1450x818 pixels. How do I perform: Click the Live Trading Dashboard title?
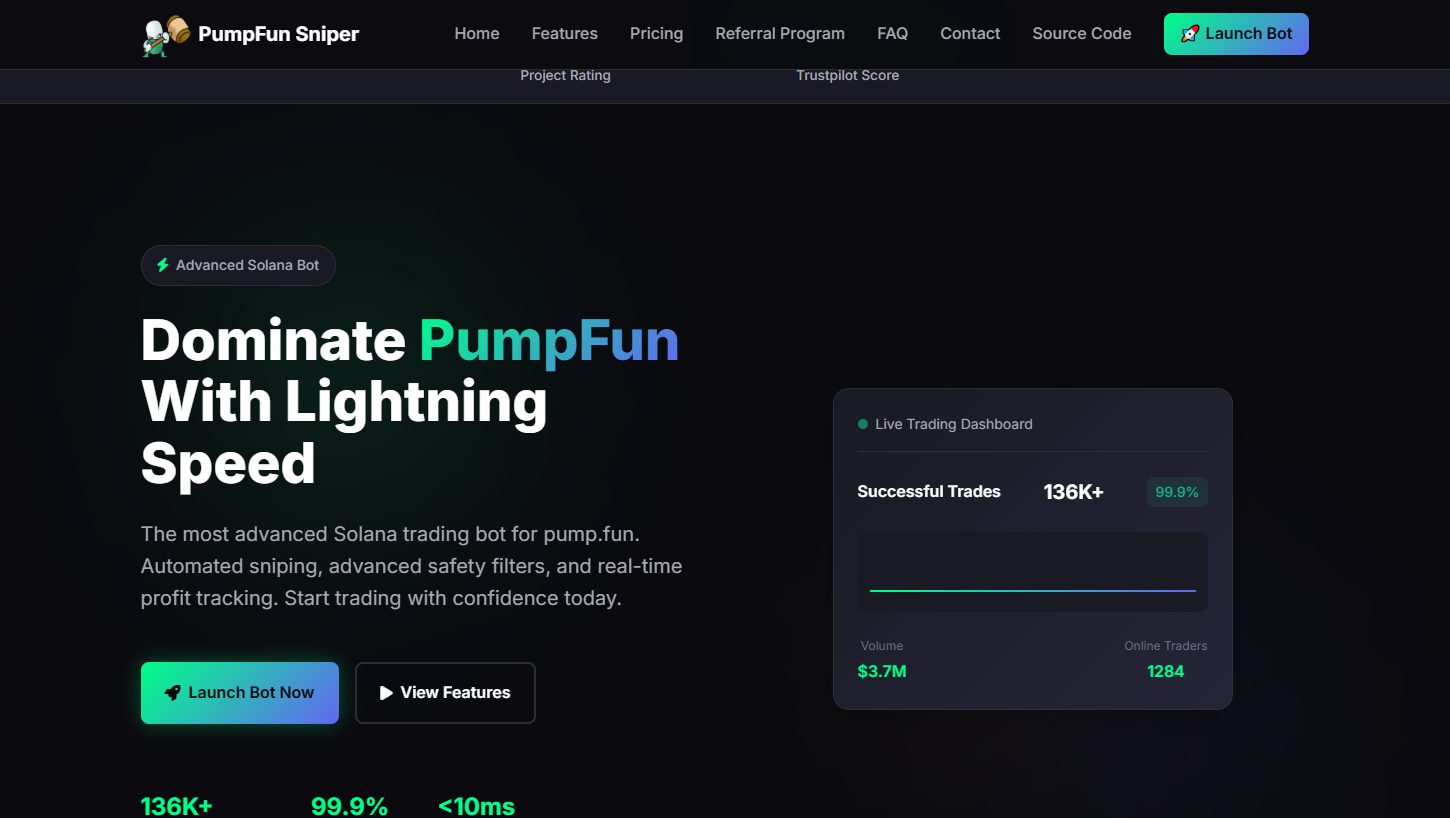954,424
